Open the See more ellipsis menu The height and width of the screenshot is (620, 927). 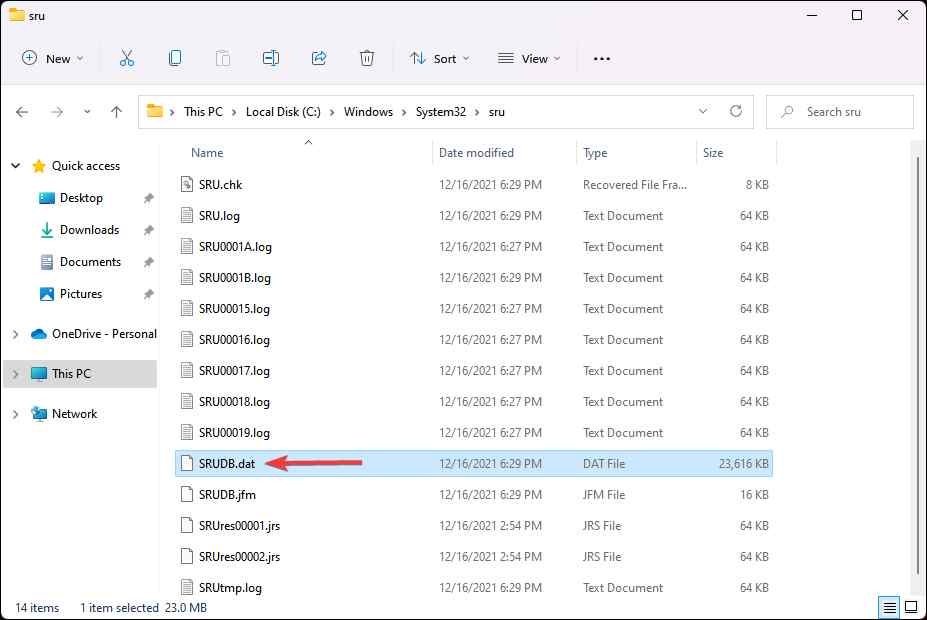coord(602,59)
